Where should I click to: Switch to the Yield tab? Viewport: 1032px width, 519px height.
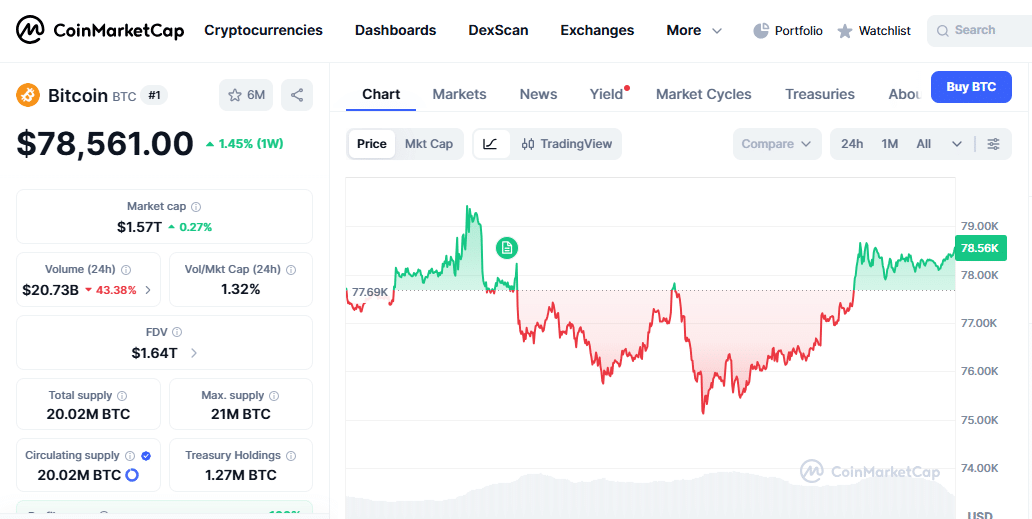(x=606, y=94)
